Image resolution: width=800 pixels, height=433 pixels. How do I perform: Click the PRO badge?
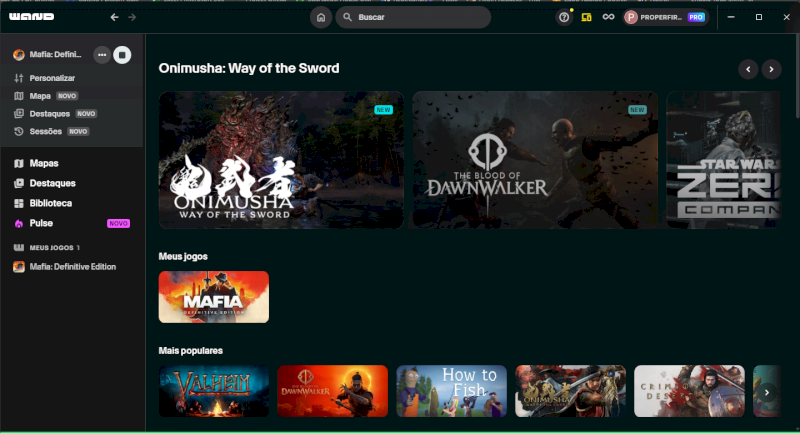click(696, 17)
